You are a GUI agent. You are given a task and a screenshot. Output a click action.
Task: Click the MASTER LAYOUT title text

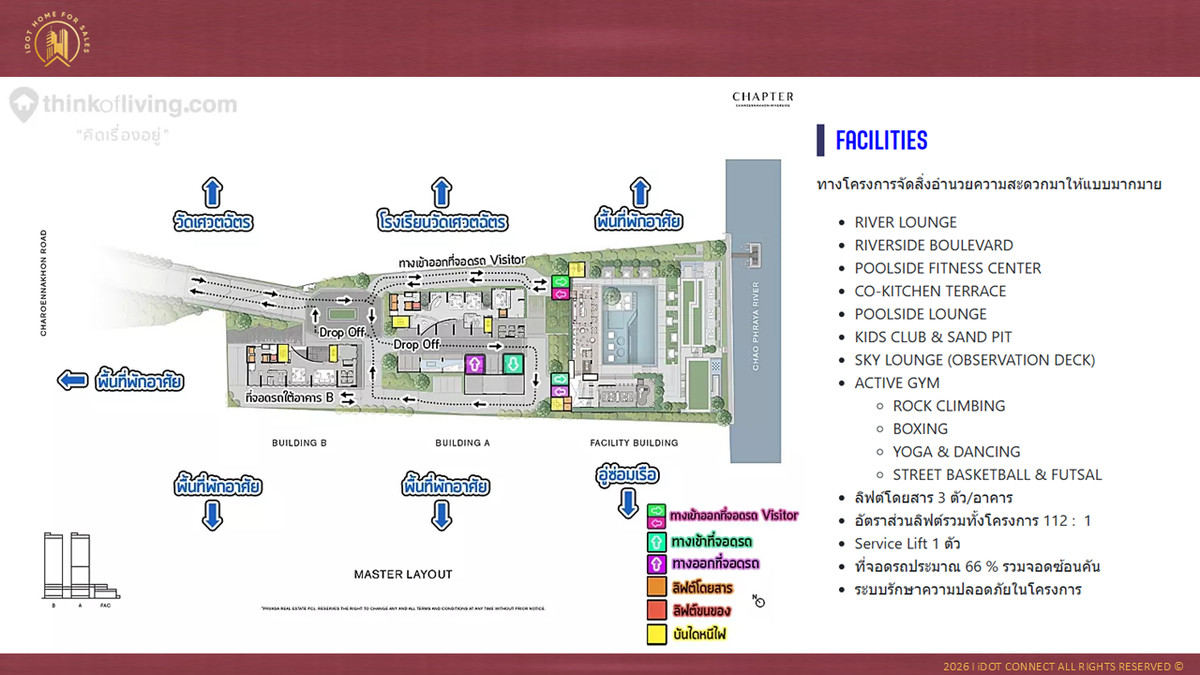[403, 574]
